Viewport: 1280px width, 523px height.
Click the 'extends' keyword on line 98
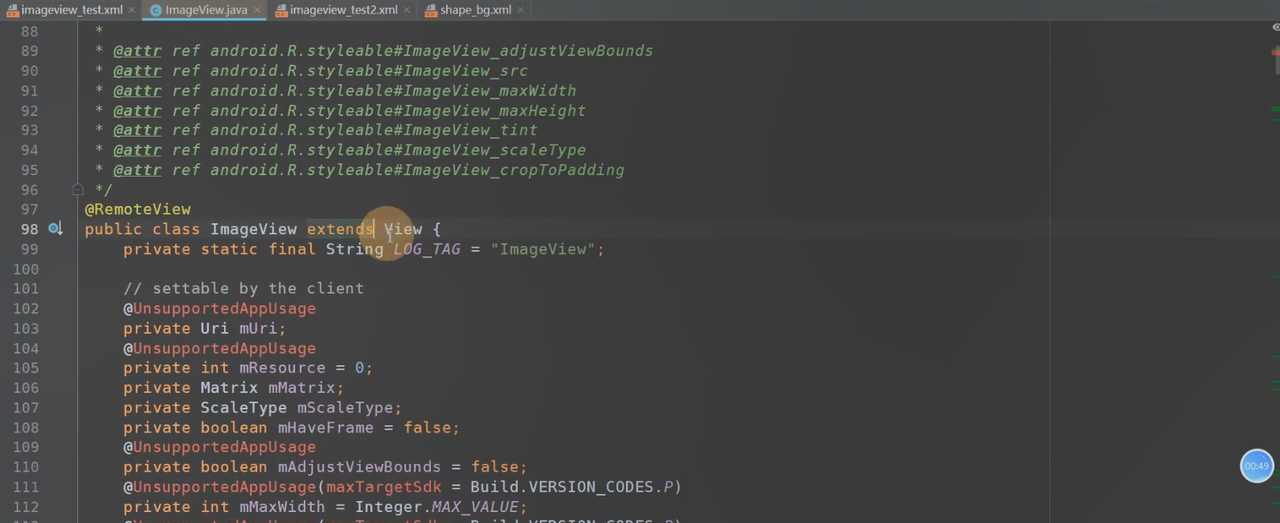340,229
